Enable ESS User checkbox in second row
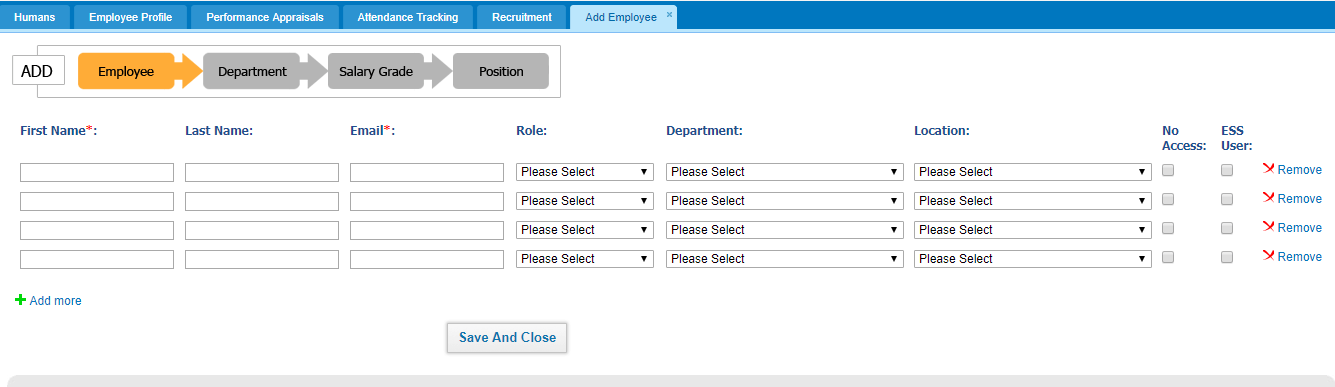1335x387 pixels. (1227, 200)
